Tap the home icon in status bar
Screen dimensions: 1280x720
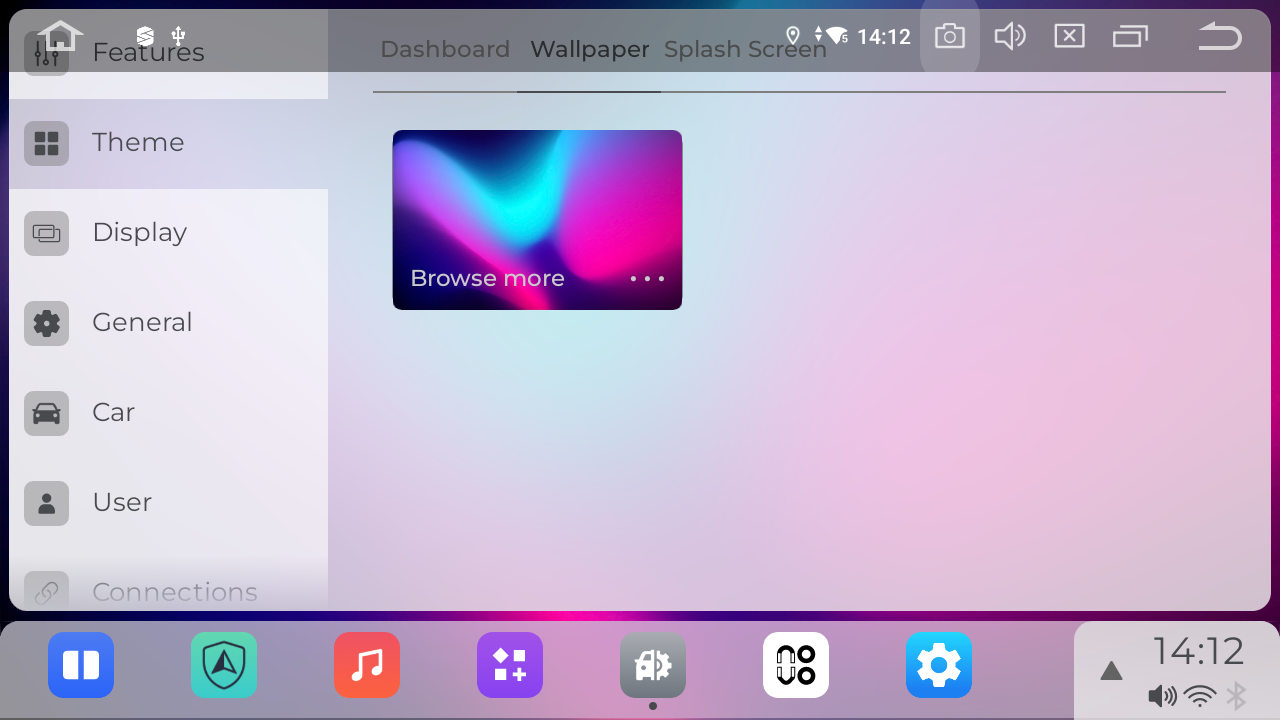click(60, 37)
